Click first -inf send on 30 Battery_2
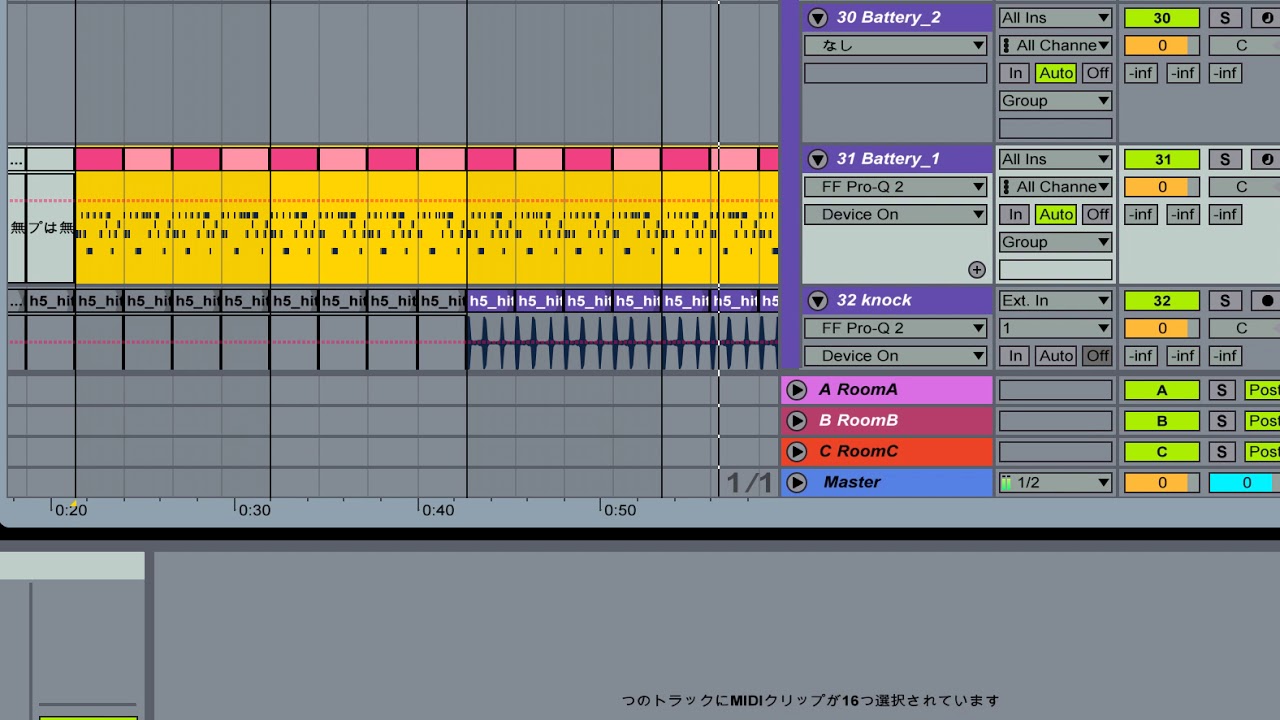1280x720 pixels. [x=1141, y=73]
